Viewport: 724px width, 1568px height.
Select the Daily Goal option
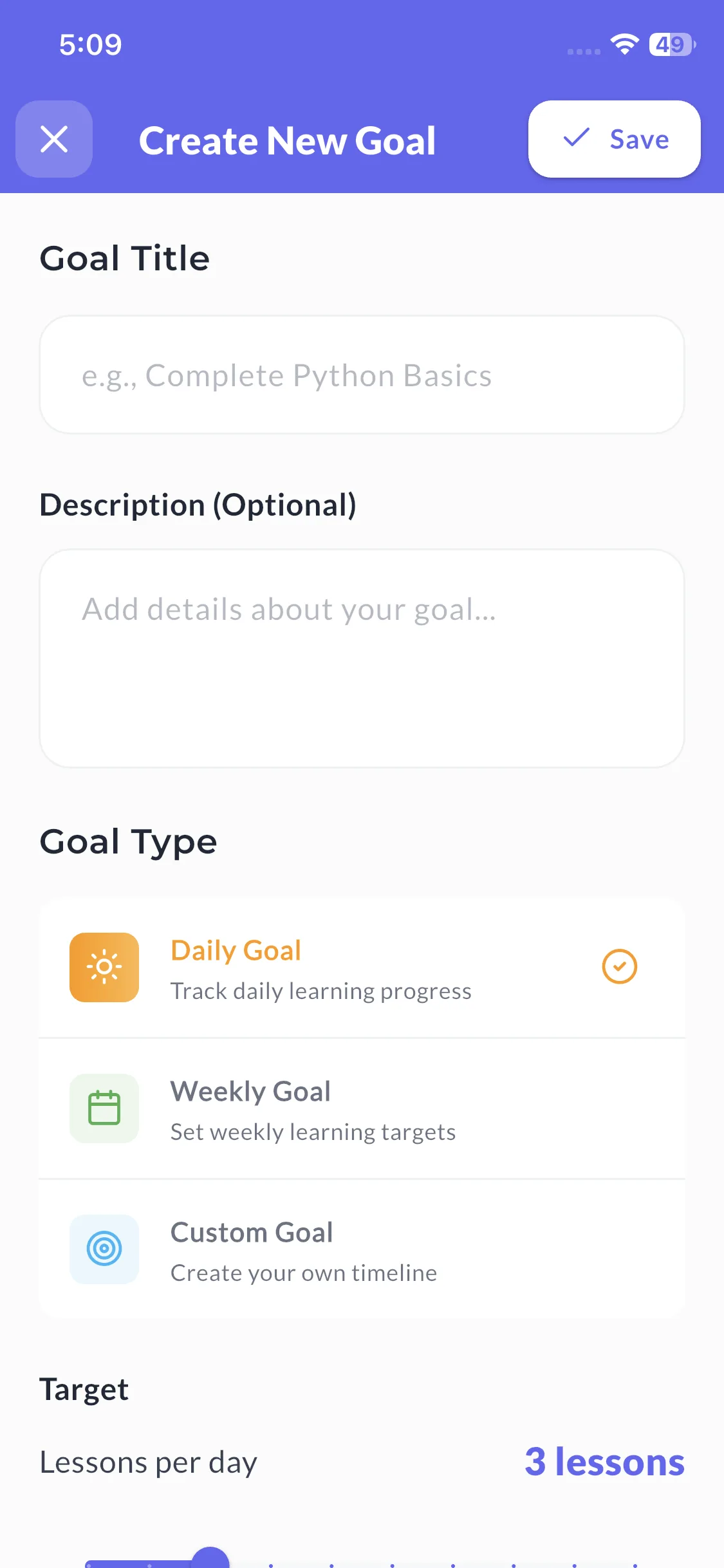point(362,967)
